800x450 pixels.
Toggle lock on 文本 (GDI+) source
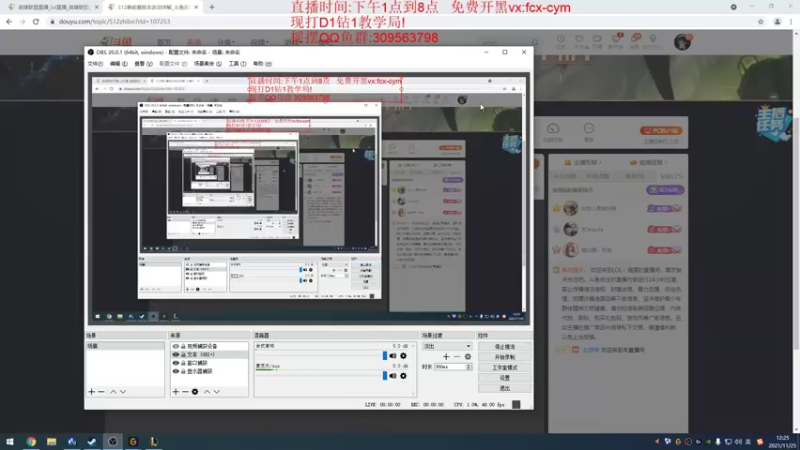pyautogui.click(x=183, y=355)
